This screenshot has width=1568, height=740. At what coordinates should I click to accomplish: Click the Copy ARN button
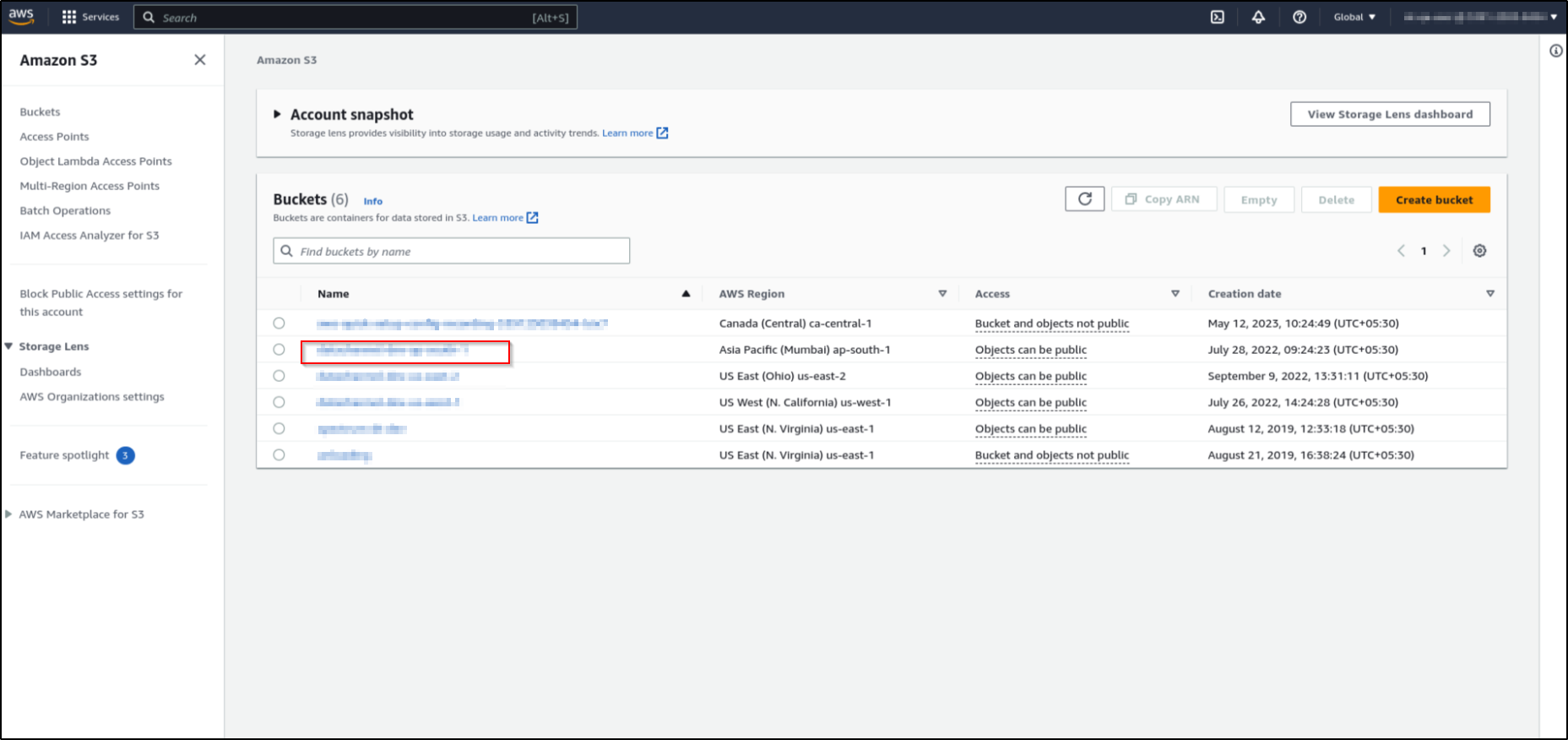tap(1164, 199)
